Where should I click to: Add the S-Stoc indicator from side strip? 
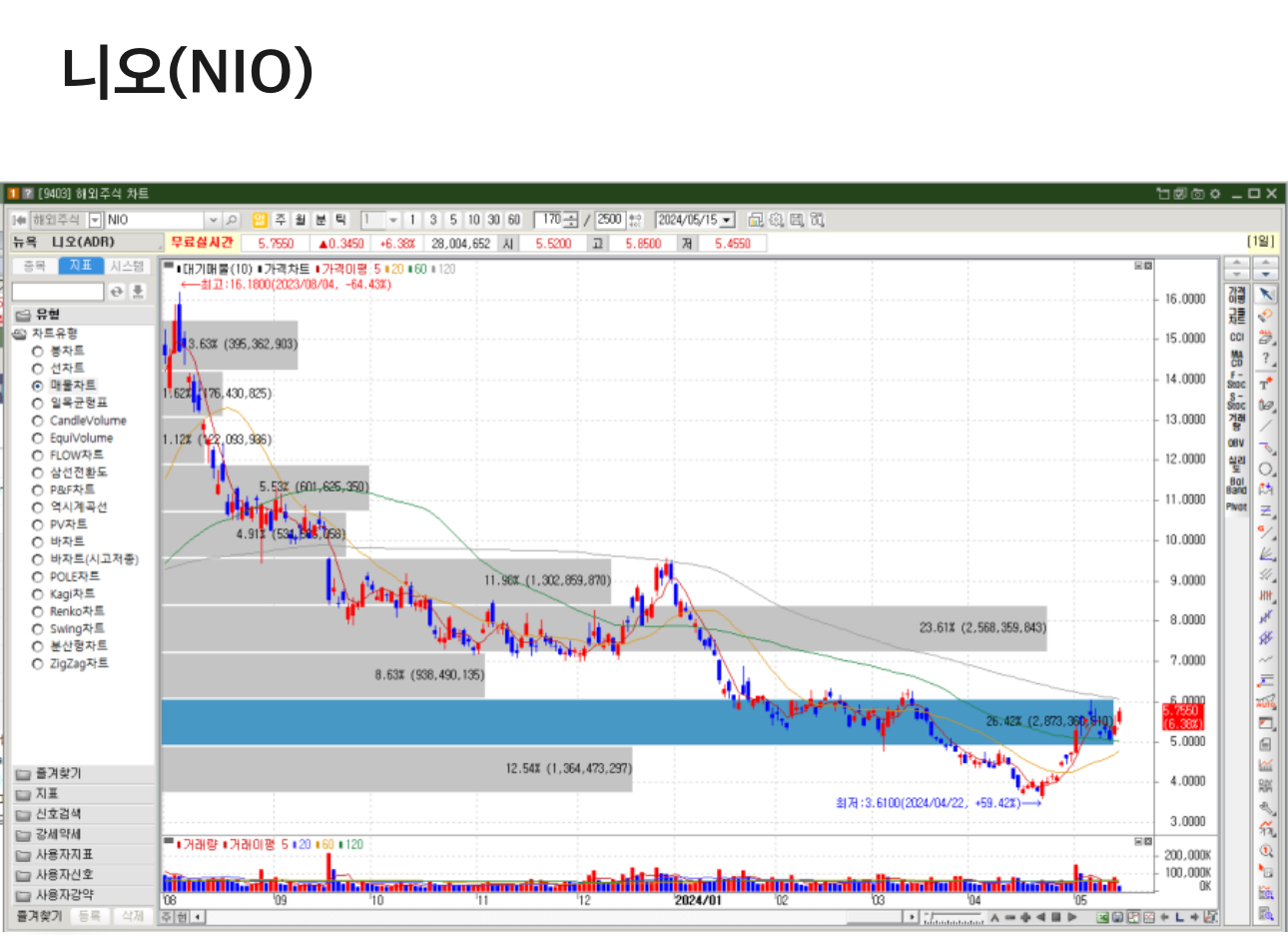click(x=1236, y=401)
